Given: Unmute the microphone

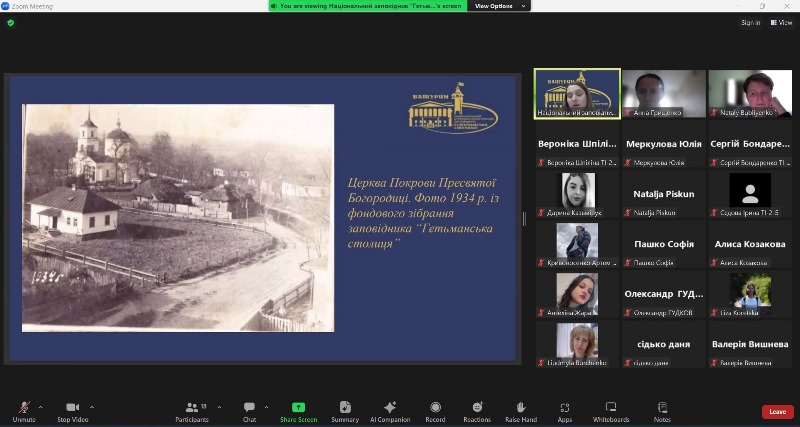Looking at the screenshot, I should [24, 411].
